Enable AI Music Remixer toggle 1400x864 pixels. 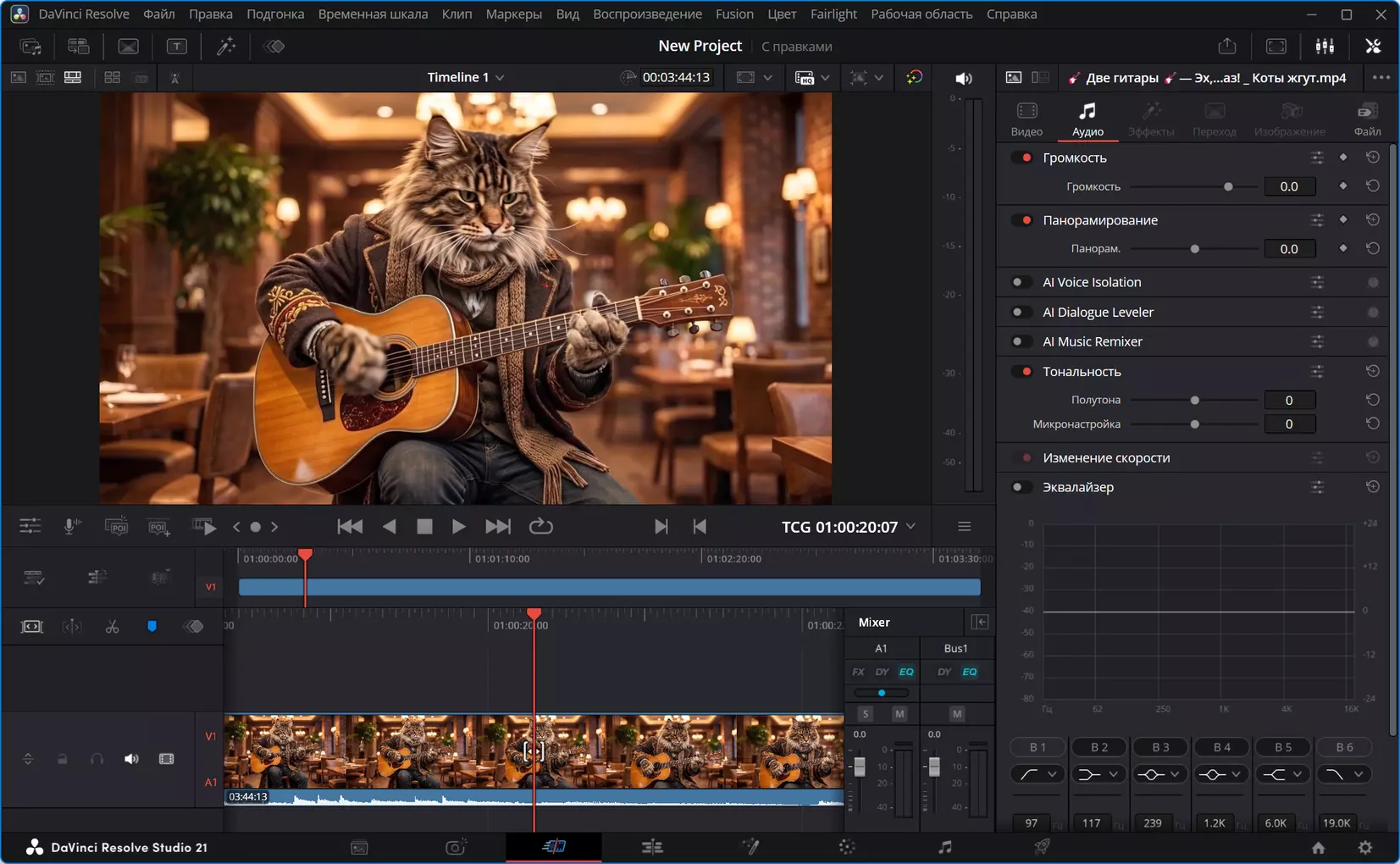pos(1022,342)
